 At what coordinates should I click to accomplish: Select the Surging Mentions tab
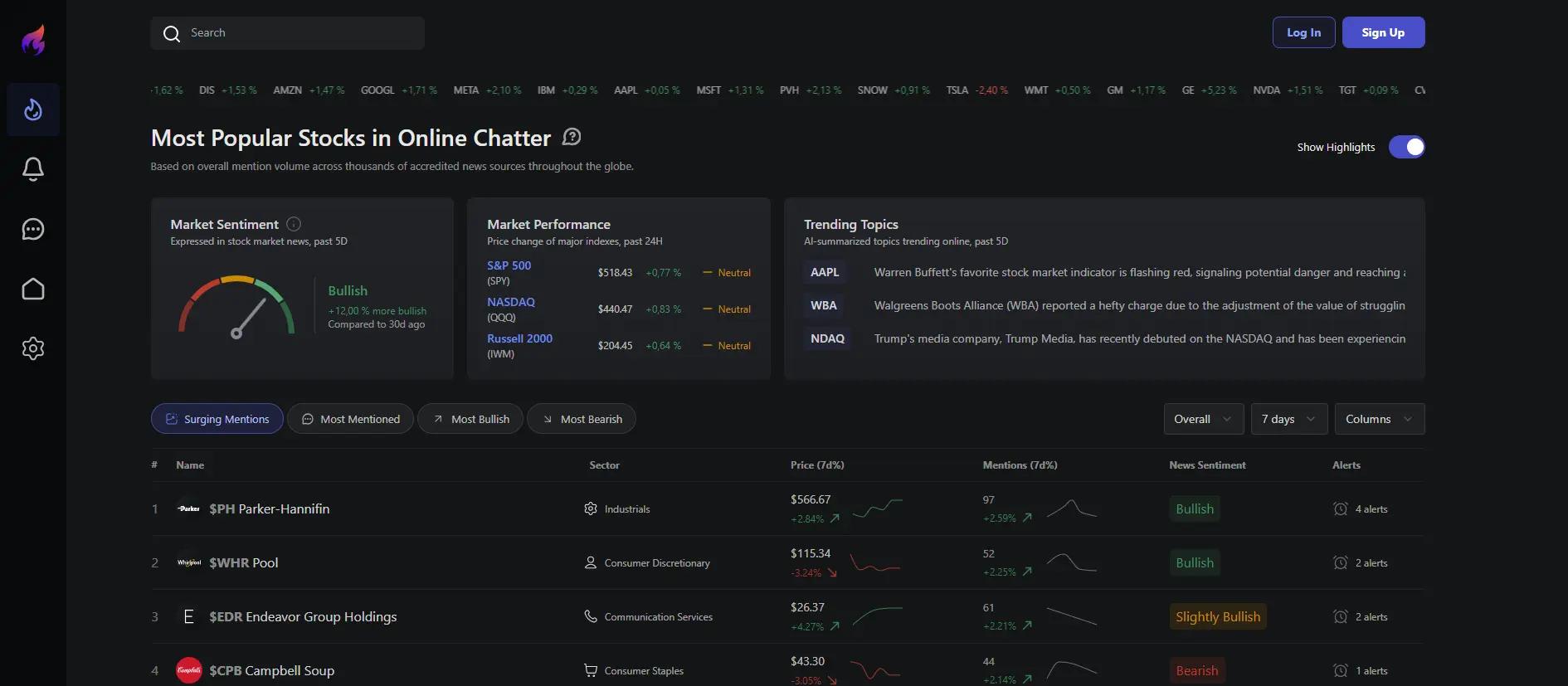point(217,419)
